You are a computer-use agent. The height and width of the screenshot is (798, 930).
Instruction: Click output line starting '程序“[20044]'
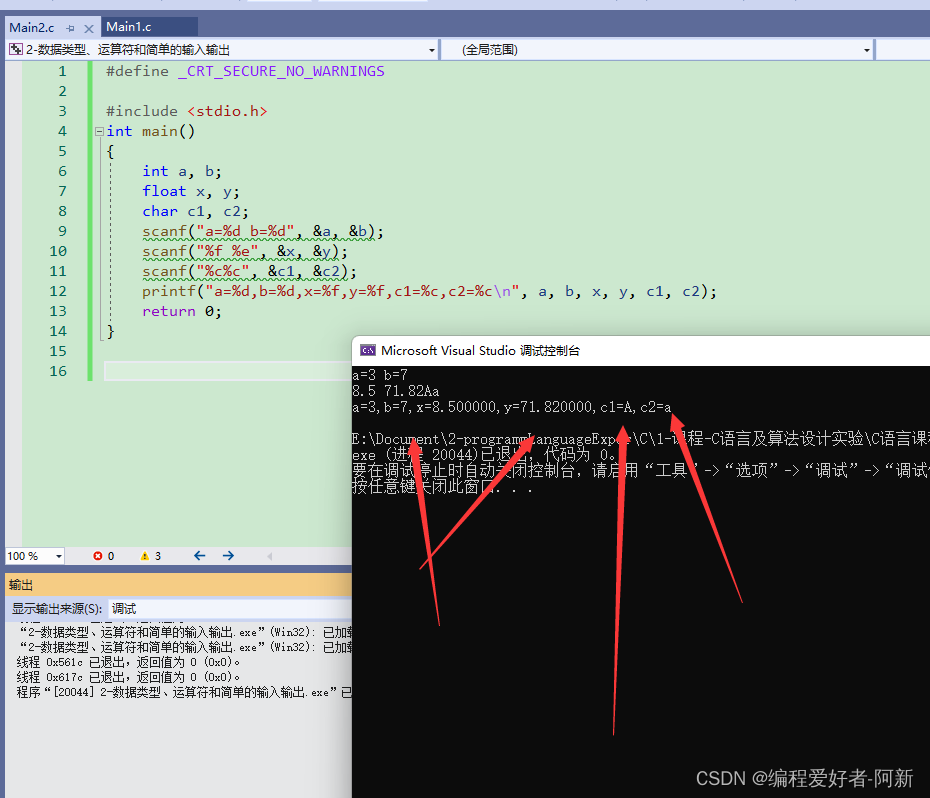coord(184,692)
